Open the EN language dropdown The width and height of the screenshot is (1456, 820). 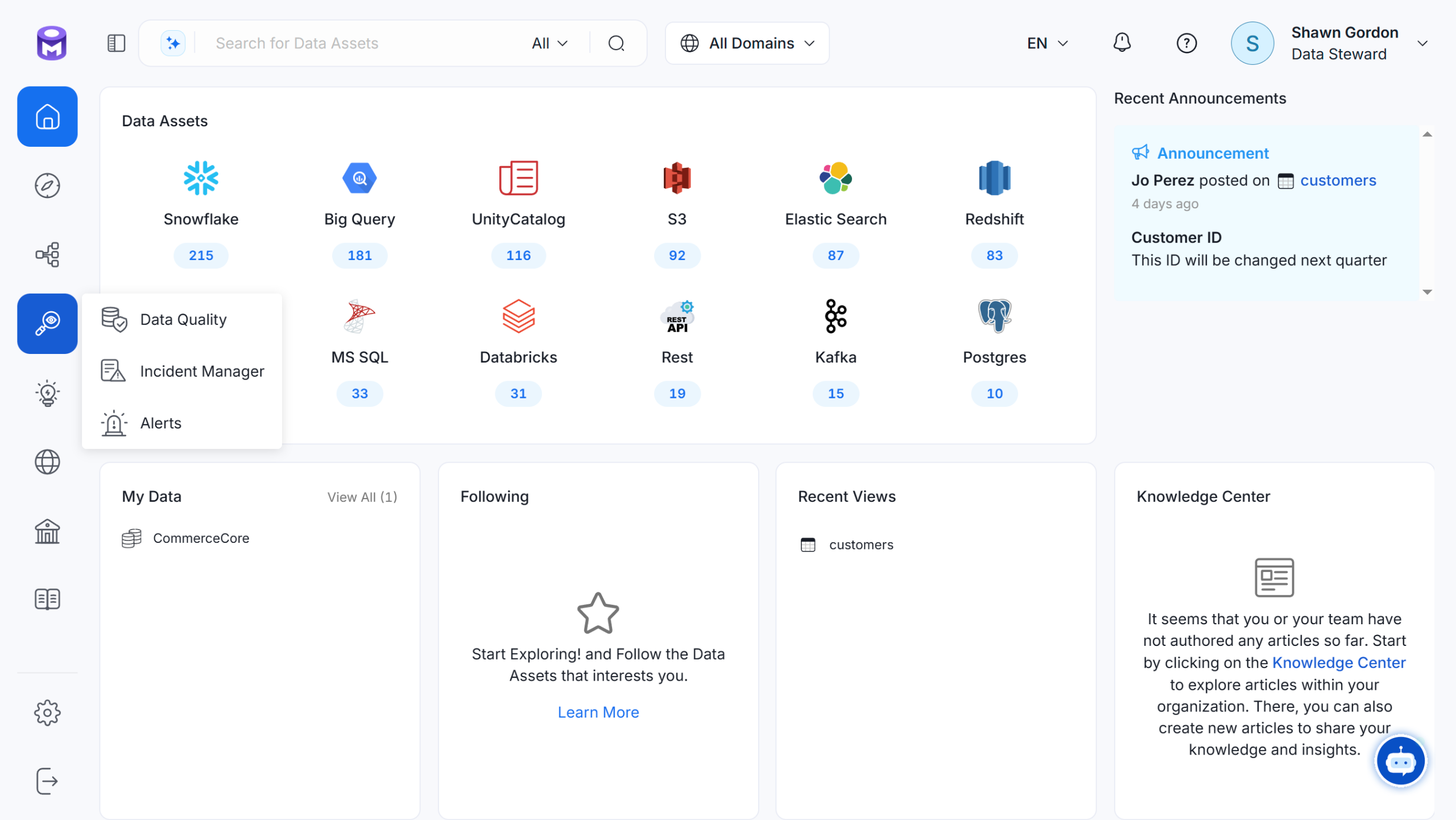pyautogui.click(x=1047, y=43)
